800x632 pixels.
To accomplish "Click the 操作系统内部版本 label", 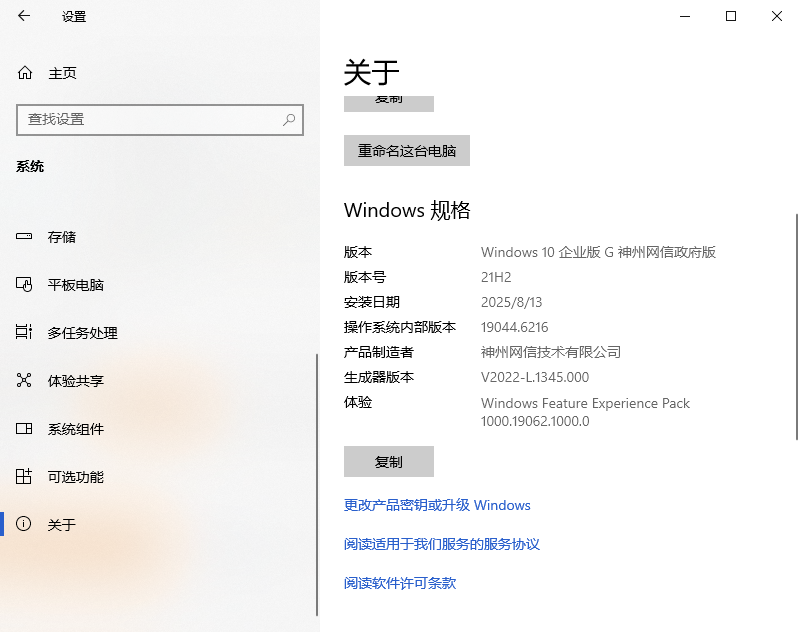I will 399,327.
